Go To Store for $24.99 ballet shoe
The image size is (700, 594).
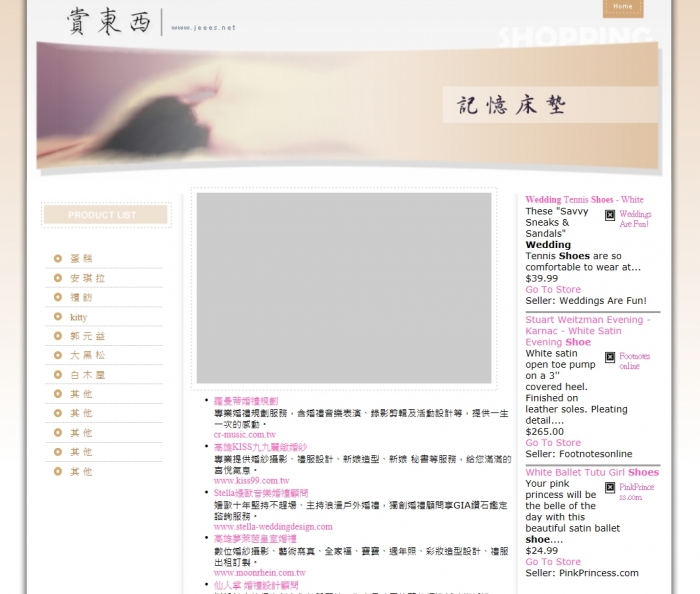(x=553, y=562)
